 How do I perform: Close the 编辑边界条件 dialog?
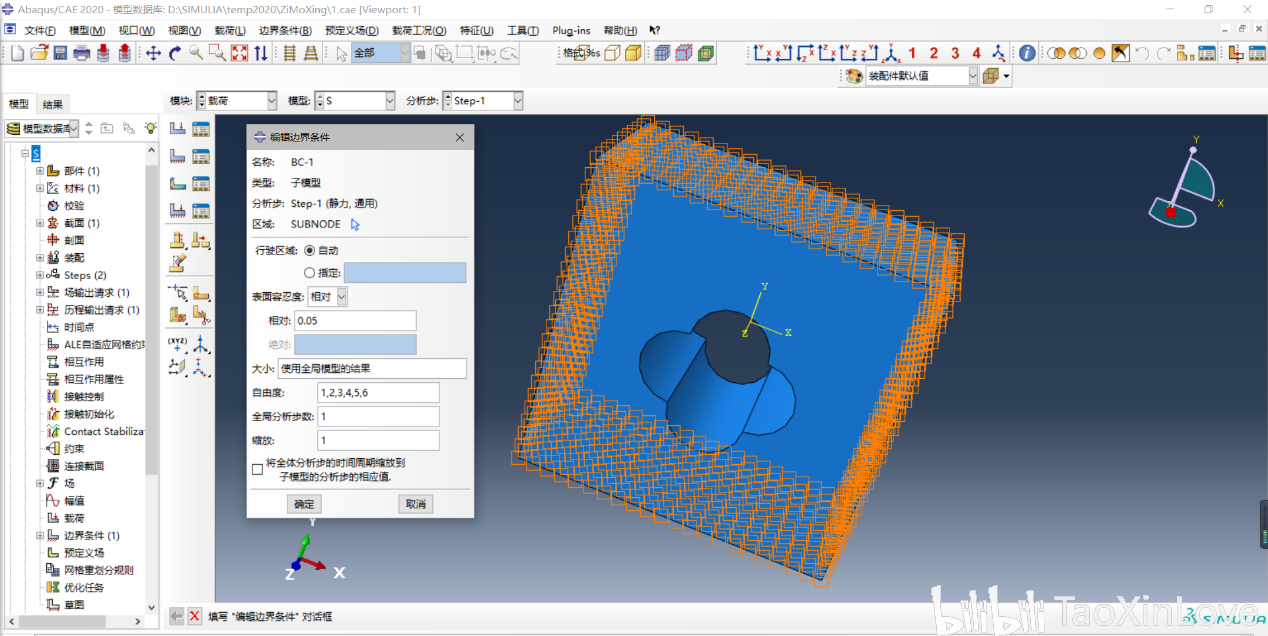[x=460, y=137]
